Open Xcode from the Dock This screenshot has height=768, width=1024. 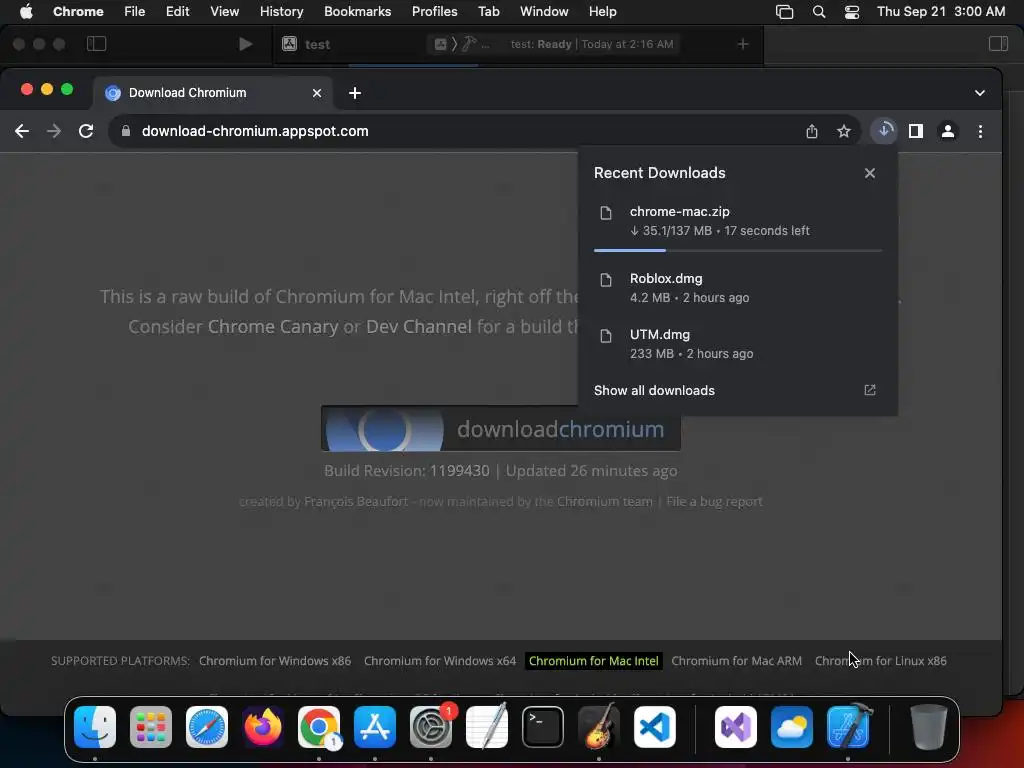click(848, 727)
